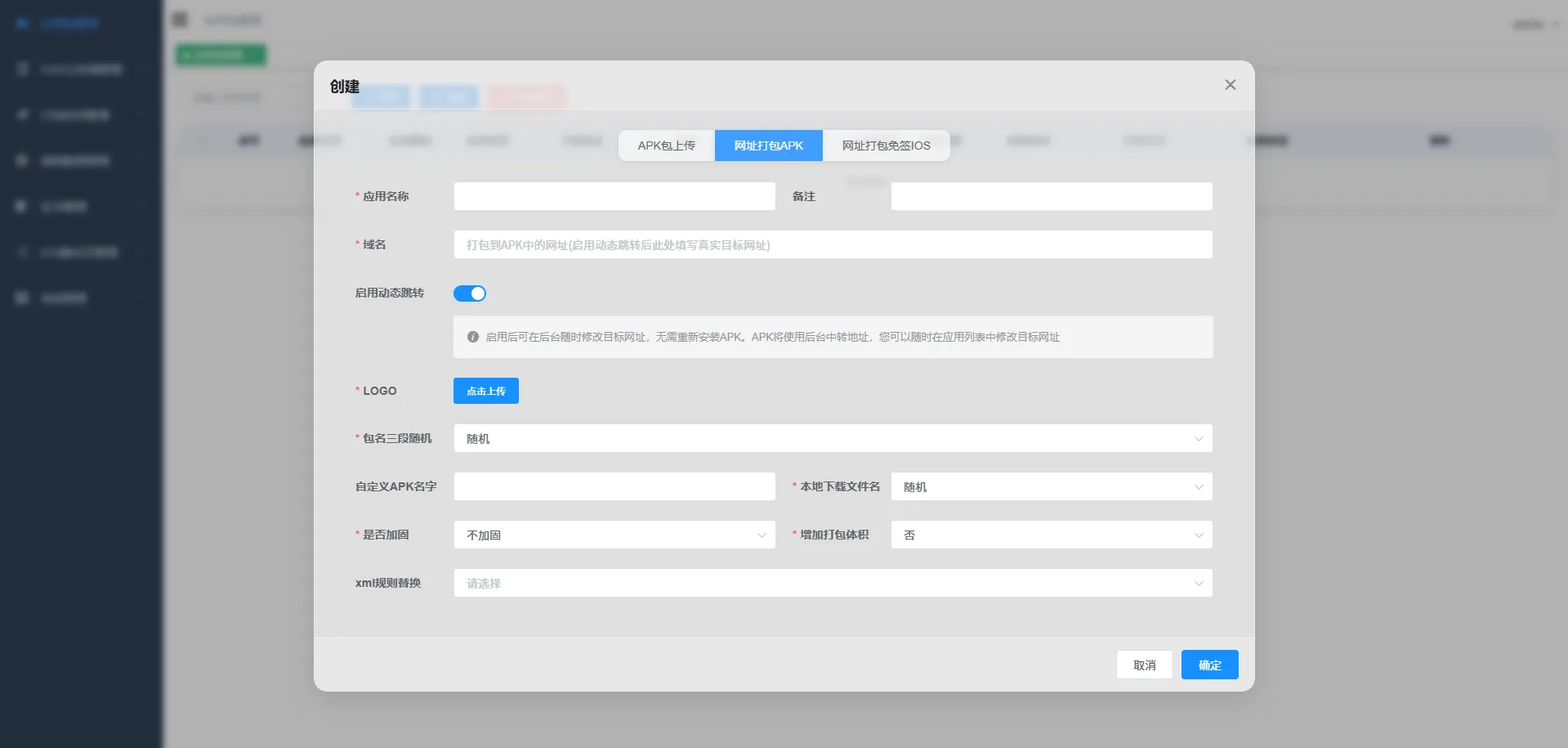Switch to the 网址打包免签IOS tab
The width and height of the screenshot is (1568, 748).
coord(886,145)
